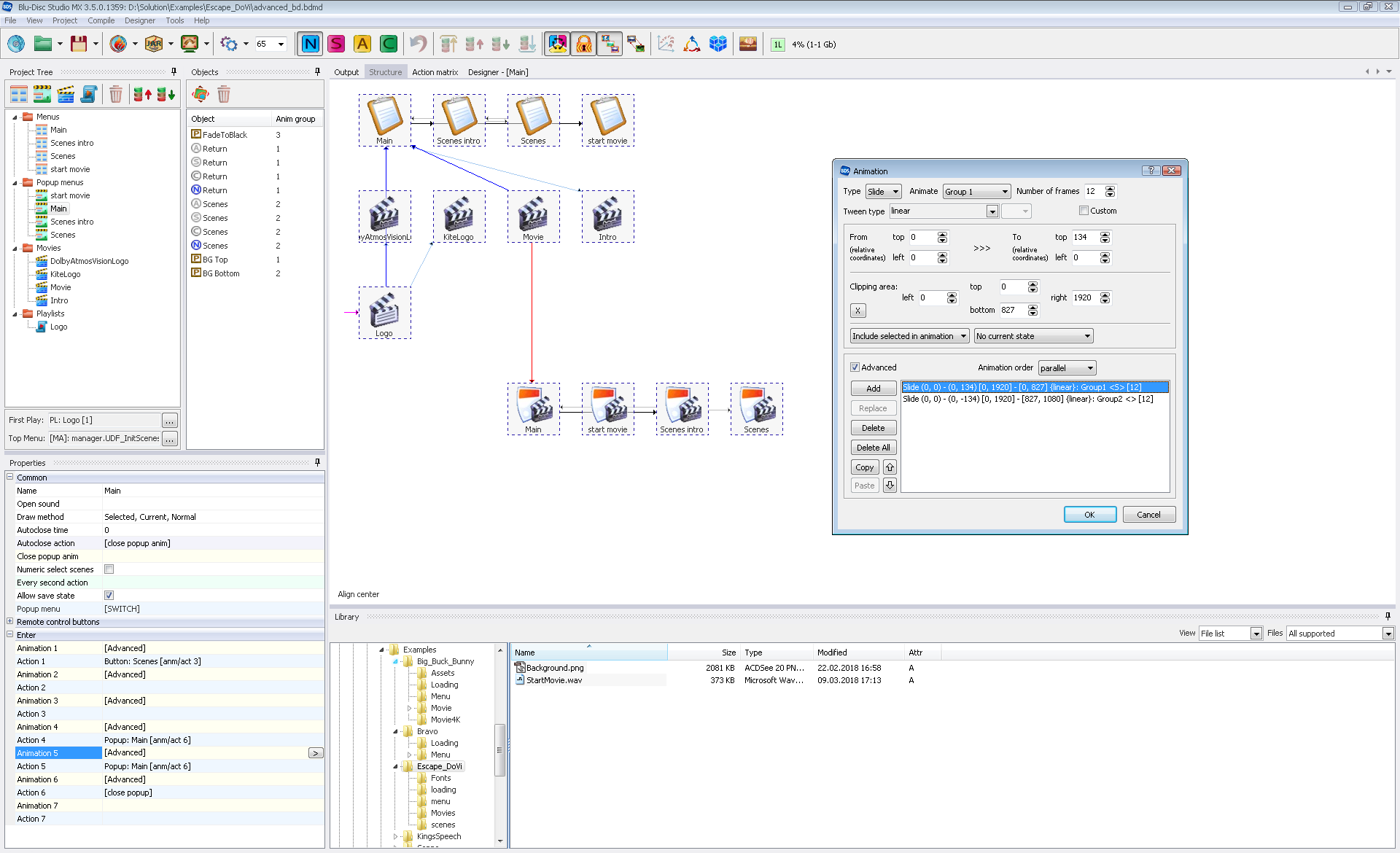Click the Activated state 'A' toolbar icon

(x=362, y=44)
